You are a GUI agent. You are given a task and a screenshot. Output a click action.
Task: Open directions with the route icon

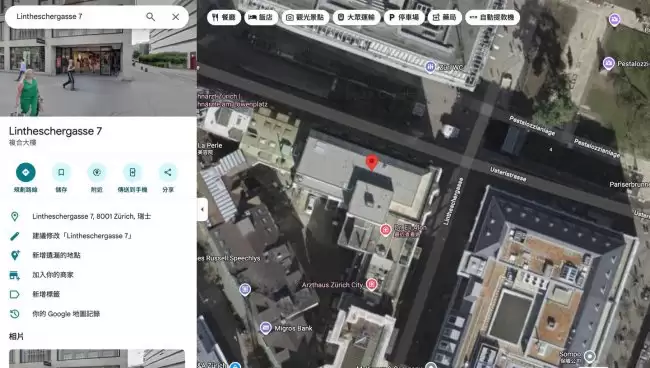(x=26, y=172)
